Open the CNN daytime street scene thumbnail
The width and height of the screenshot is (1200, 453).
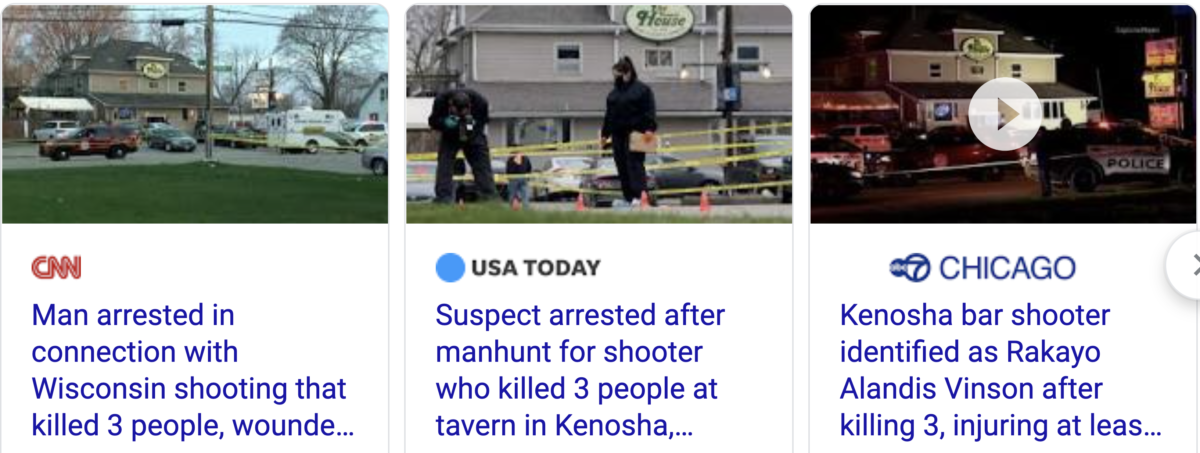coord(195,113)
